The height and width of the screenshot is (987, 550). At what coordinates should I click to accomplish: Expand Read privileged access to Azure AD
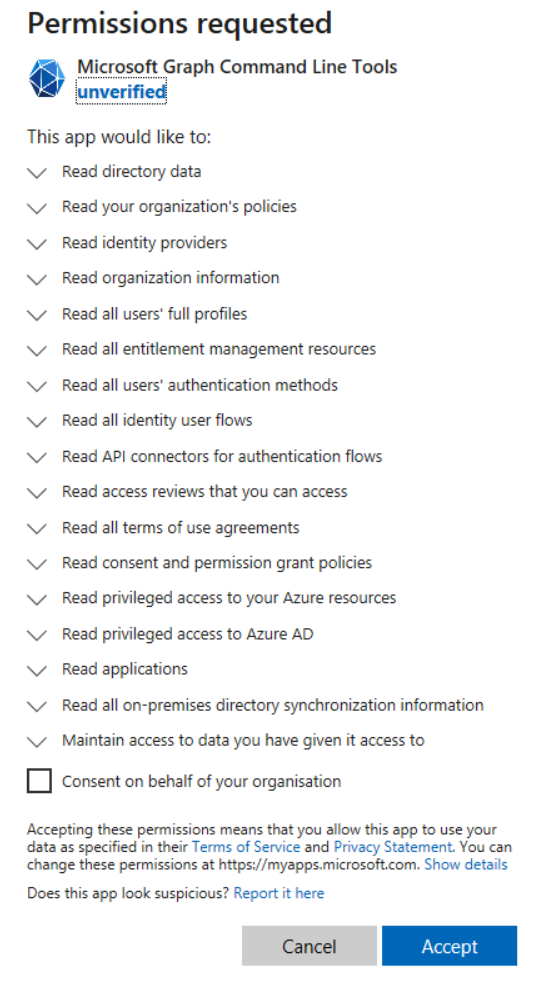38,635
